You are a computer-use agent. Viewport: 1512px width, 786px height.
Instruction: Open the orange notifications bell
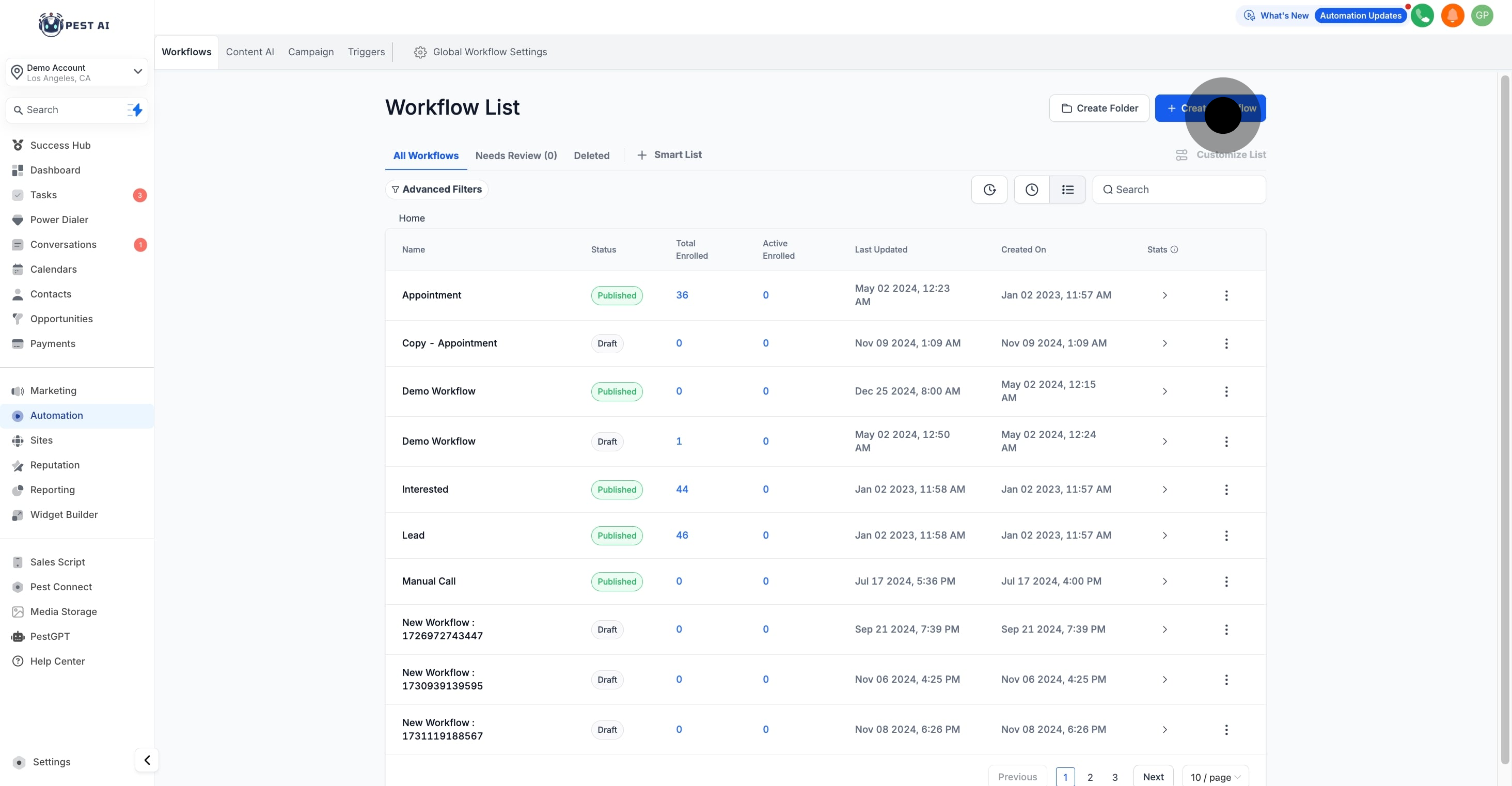pyautogui.click(x=1453, y=15)
